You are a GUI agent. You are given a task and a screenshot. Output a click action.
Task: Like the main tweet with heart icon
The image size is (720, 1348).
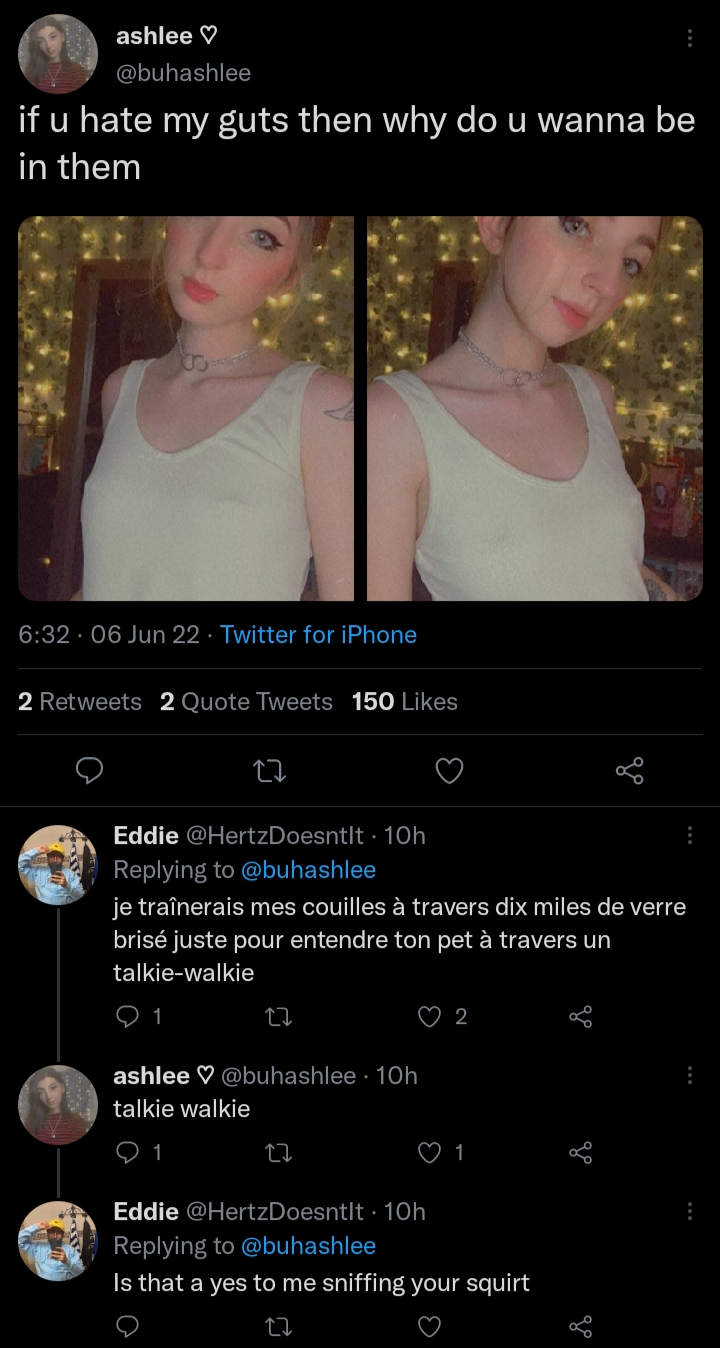[x=450, y=770]
